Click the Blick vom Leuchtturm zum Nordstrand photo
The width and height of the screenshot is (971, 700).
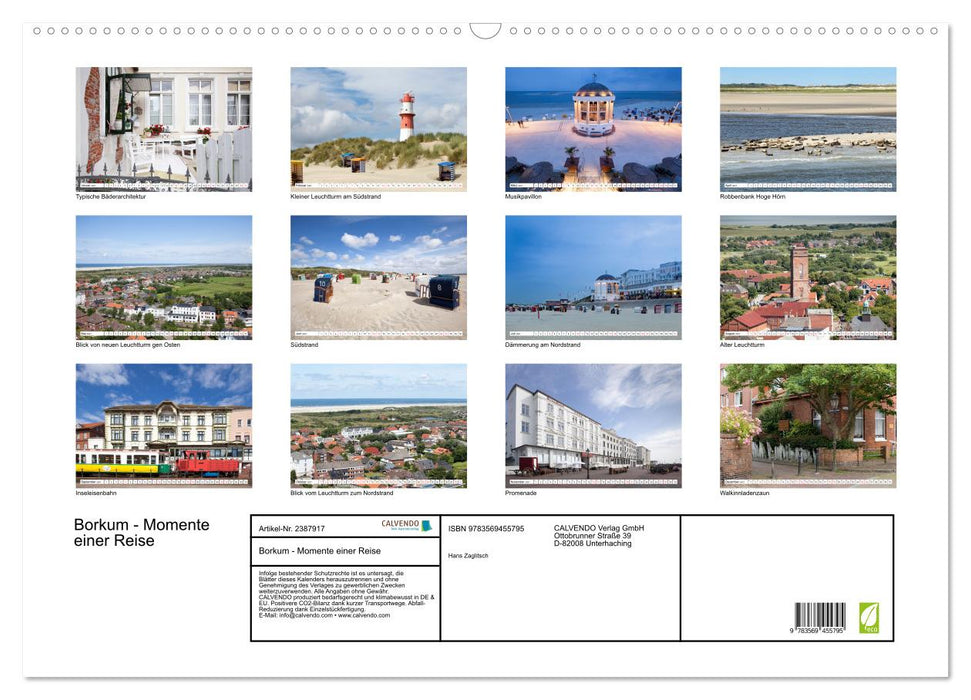coord(378,426)
